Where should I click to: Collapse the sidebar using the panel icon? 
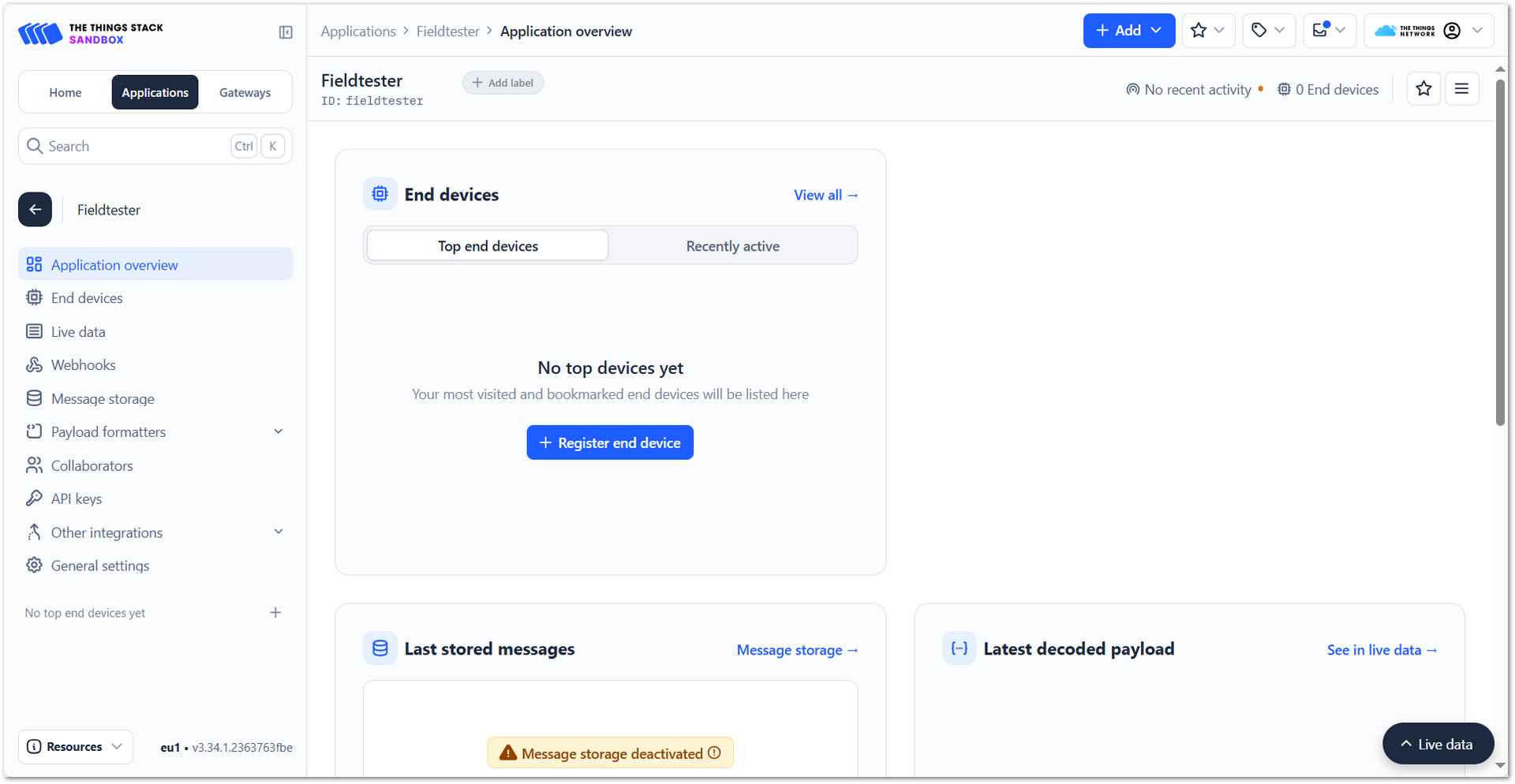286,32
